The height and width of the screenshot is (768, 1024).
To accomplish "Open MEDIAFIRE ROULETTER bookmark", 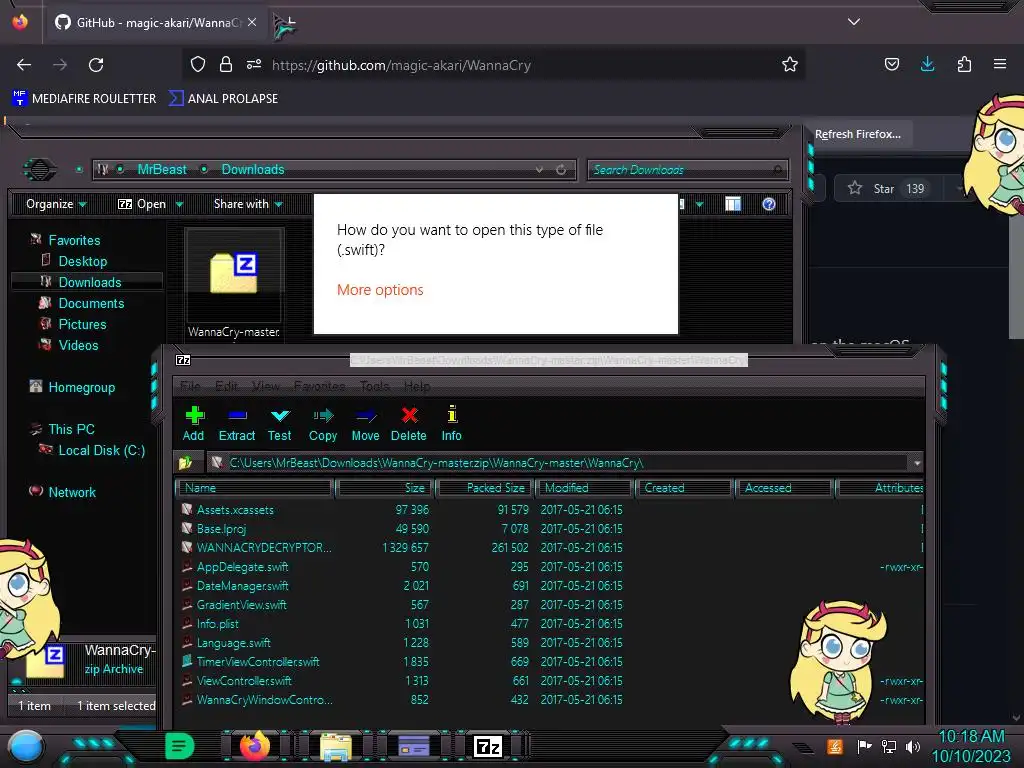I will pos(84,99).
